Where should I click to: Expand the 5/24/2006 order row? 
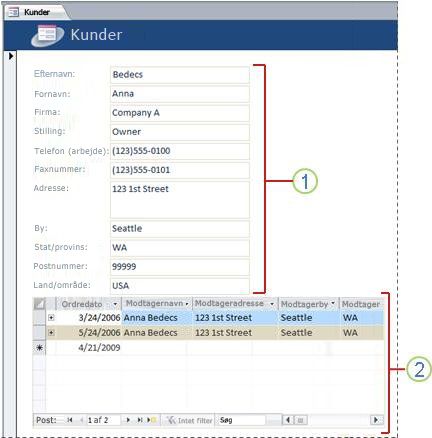point(51,333)
